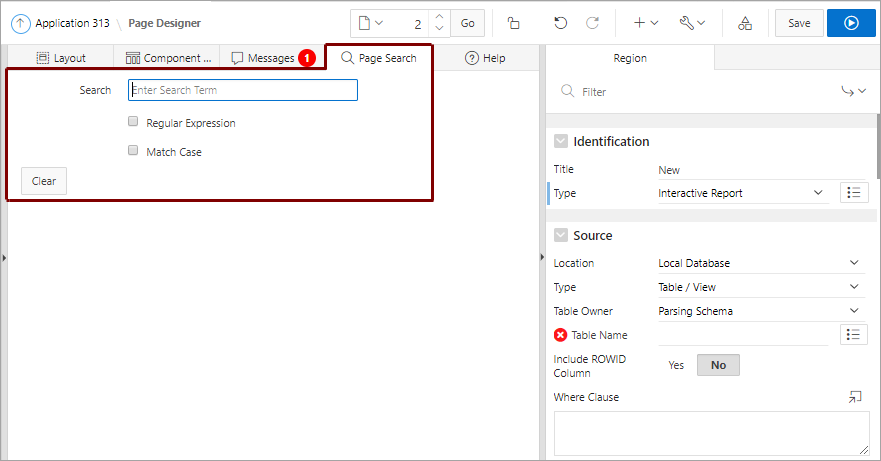Click the Table Name error icon
Image resolution: width=881 pixels, height=461 pixels.
coord(560,335)
